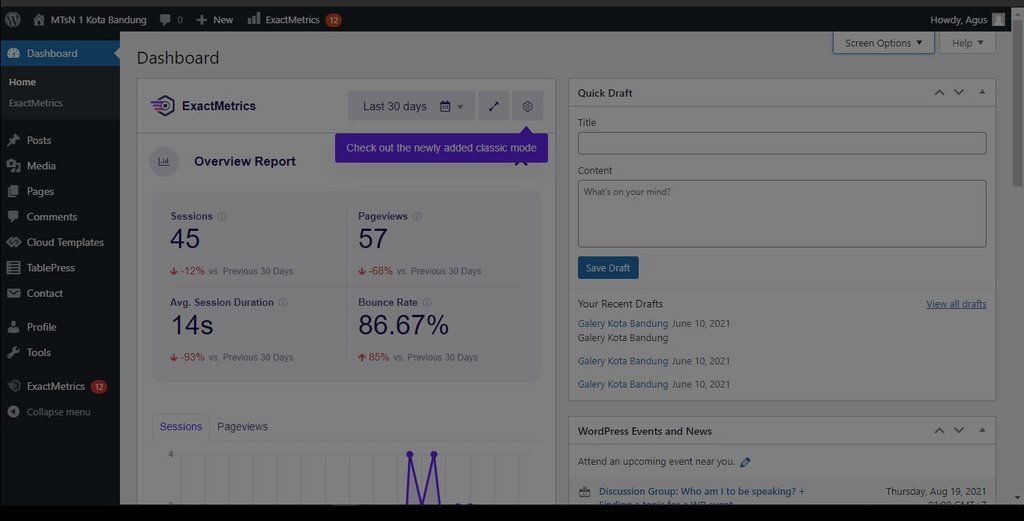Expand the Help panel
Viewport: 1024px width, 521px height.
[967, 43]
